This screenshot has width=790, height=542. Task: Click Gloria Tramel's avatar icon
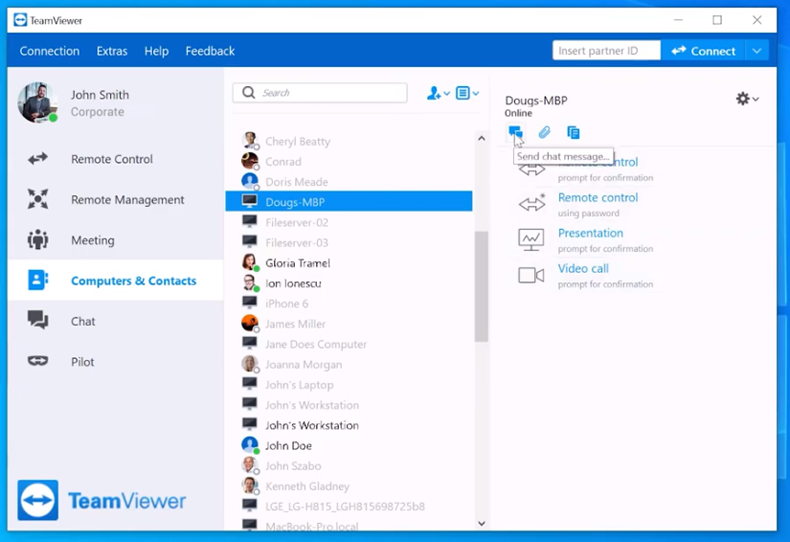pyautogui.click(x=250, y=262)
